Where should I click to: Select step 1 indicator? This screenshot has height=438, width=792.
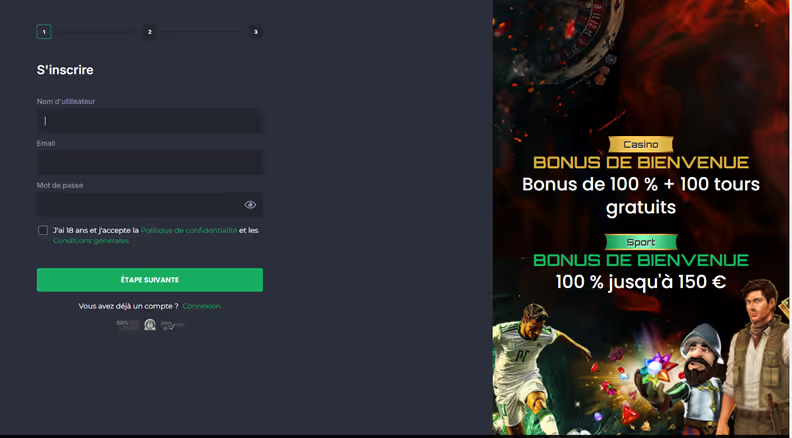tap(44, 32)
